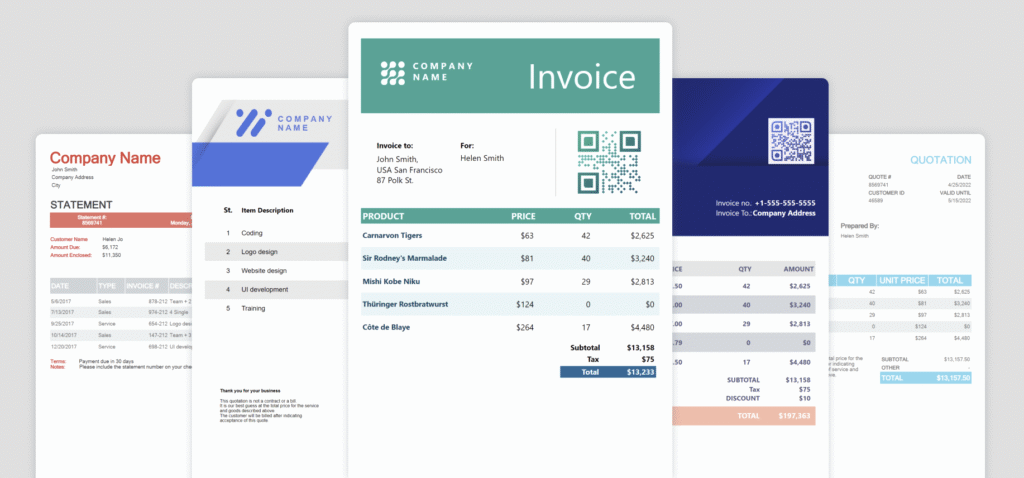This screenshot has width=1024, height=478.
Task: Click the "Helen Smith" recipient name
Action: (x=482, y=158)
